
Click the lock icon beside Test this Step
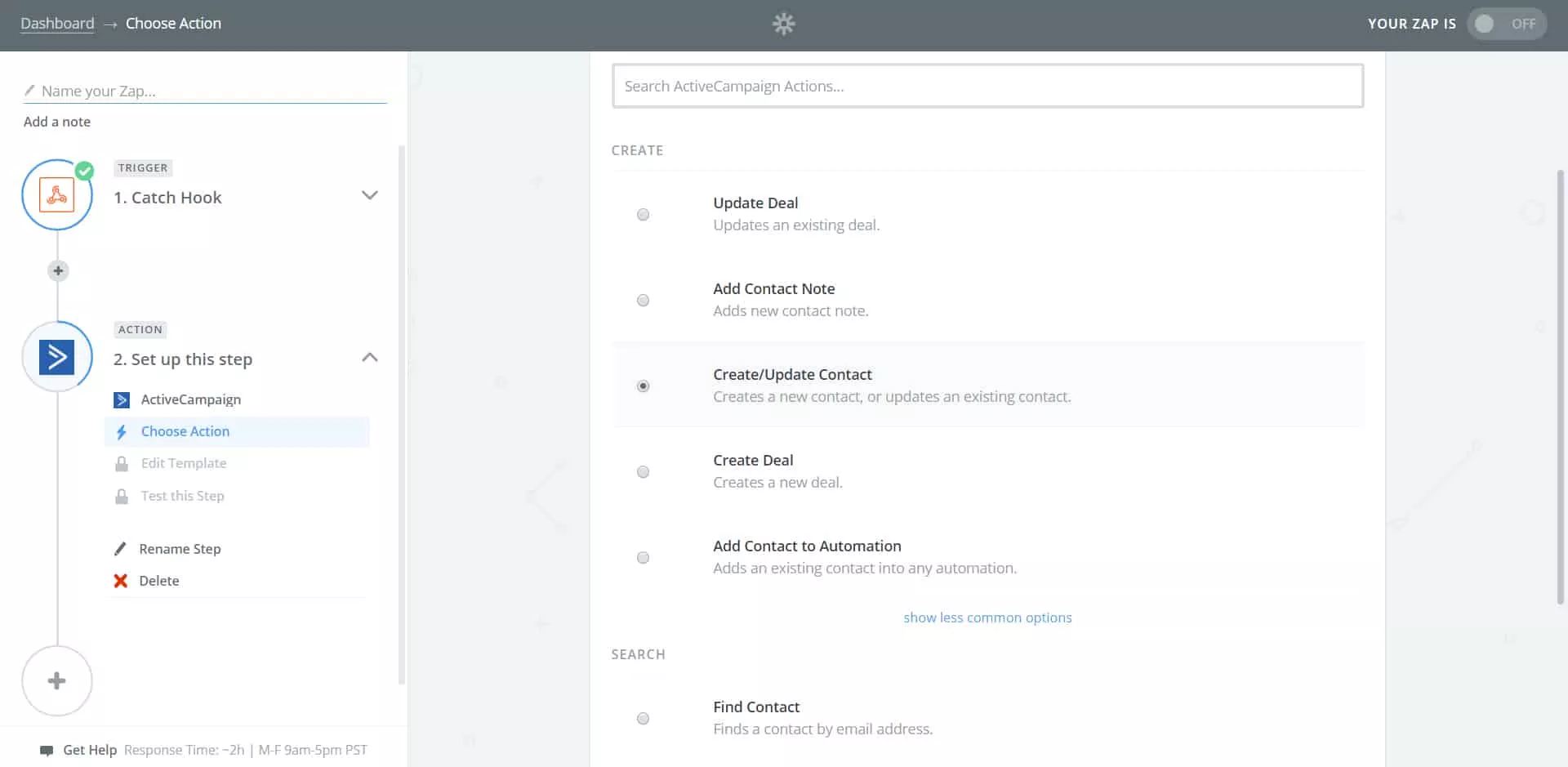[x=122, y=496]
